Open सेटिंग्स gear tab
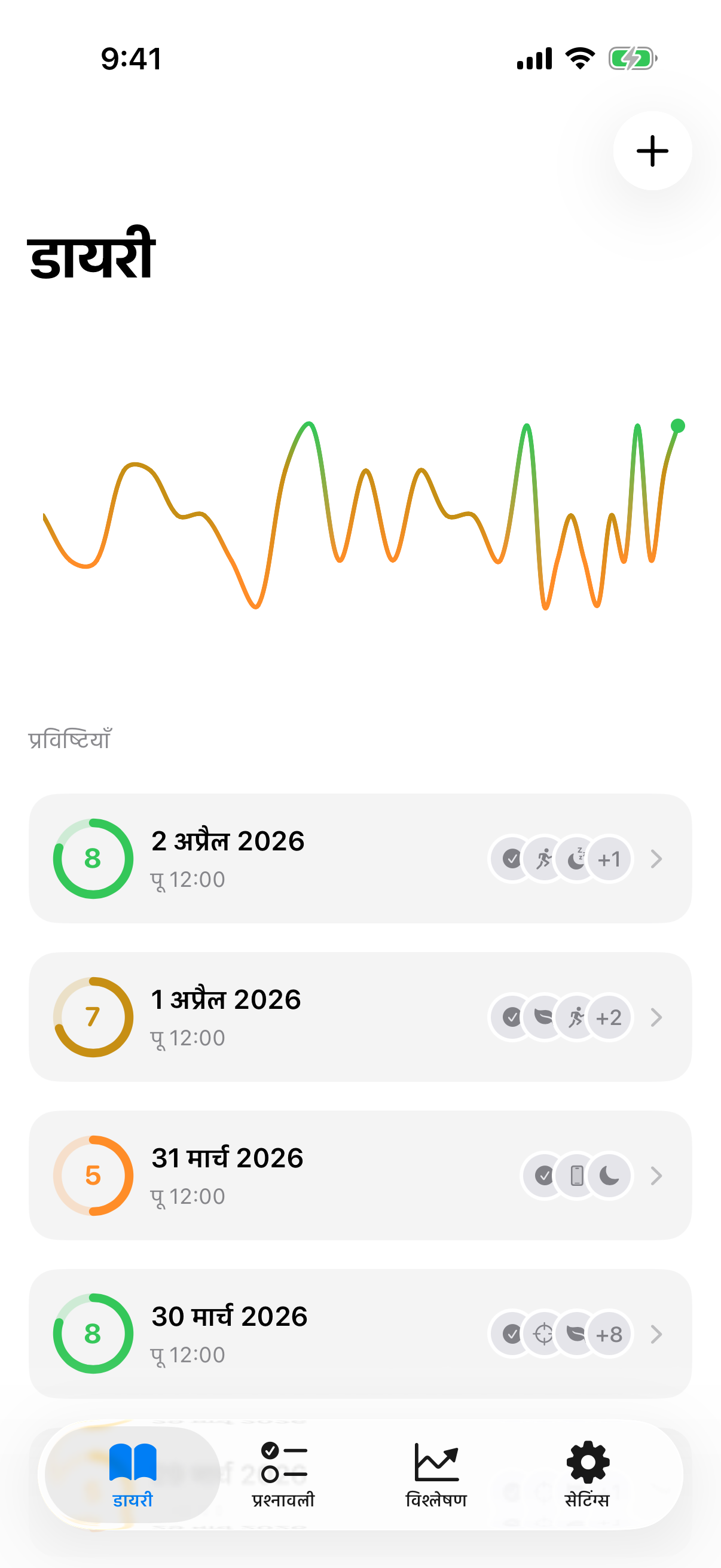Screen dimensions: 721x1568 click(x=587, y=1474)
